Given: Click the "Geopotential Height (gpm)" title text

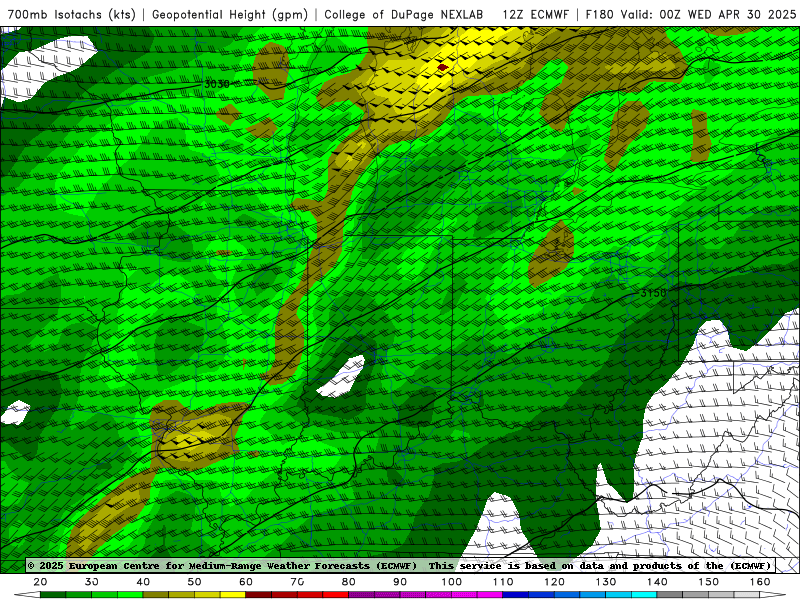Looking at the screenshot, I should pos(230,14).
